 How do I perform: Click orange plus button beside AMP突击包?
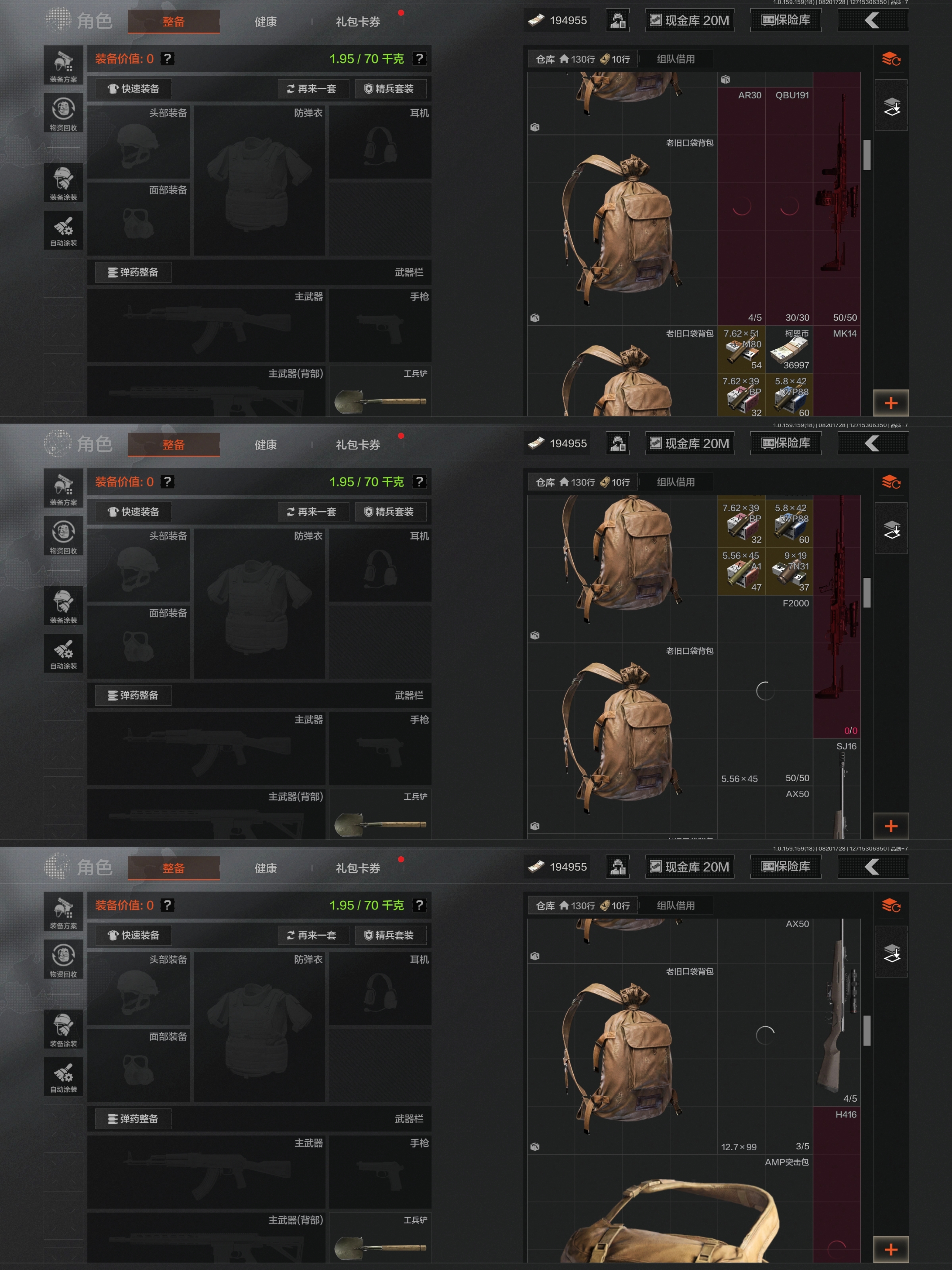(x=891, y=1249)
